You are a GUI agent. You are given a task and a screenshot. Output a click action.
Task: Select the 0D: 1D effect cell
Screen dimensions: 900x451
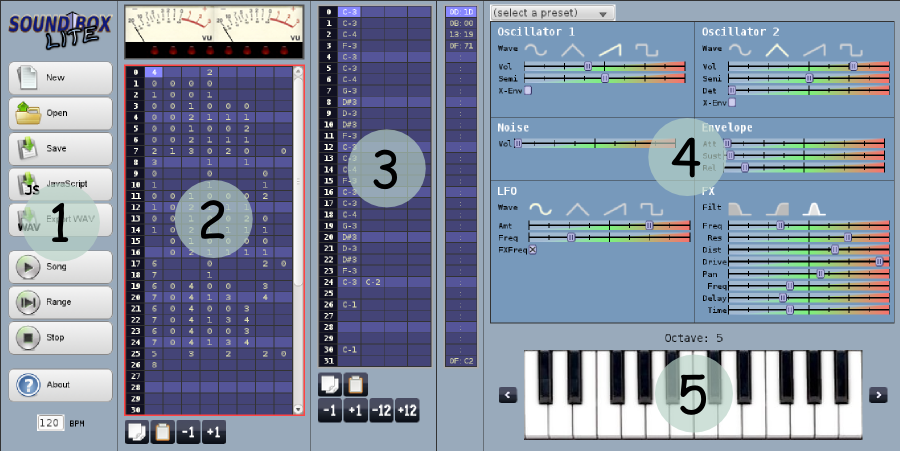(461, 11)
